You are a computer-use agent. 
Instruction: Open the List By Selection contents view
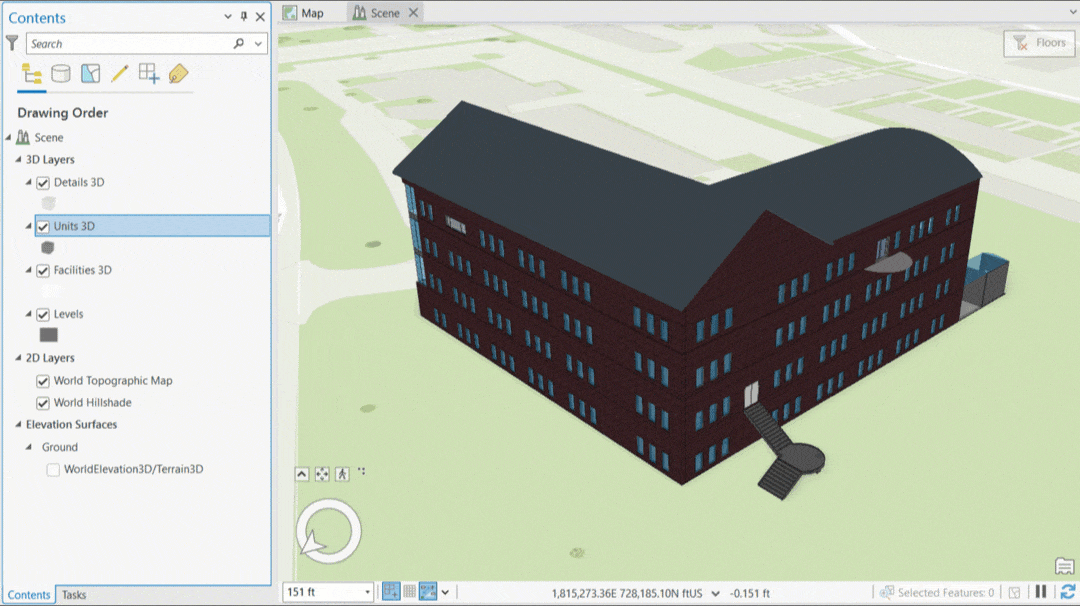88,73
